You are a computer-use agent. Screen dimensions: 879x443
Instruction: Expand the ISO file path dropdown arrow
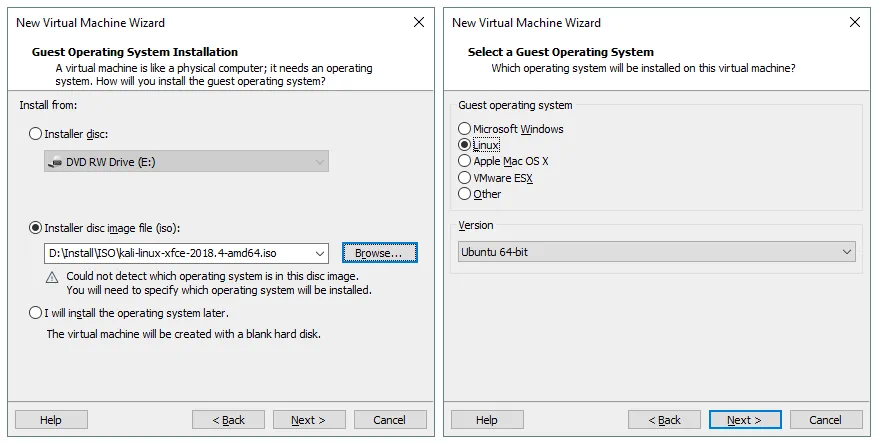click(319, 254)
